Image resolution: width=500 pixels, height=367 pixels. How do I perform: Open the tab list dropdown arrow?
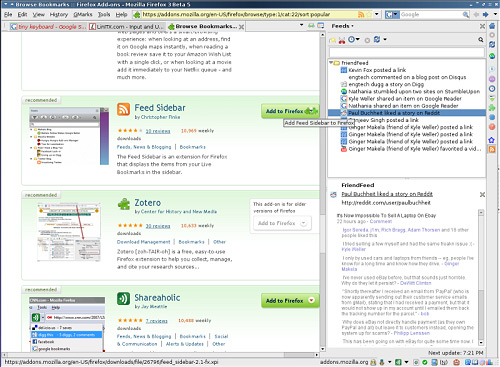coord(302,25)
